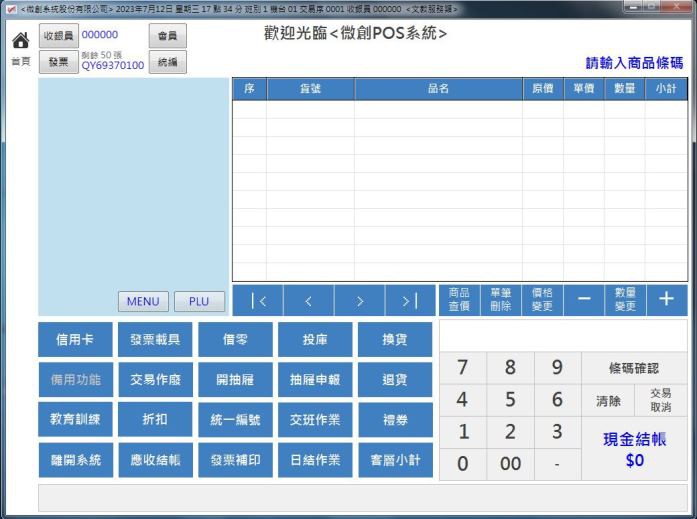Click 現金結帳 cash checkout $0
697x519 pixels.
click(x=634, y=449)
